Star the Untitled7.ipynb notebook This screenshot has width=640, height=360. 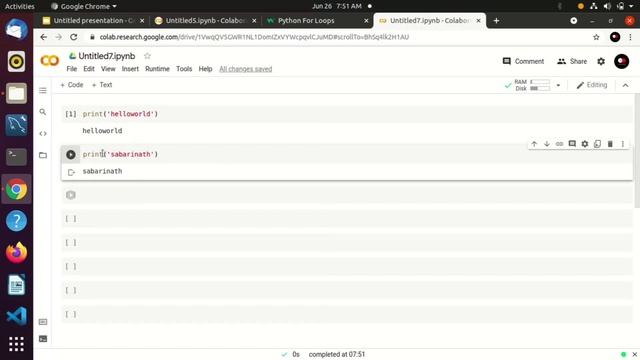[147, 56]
